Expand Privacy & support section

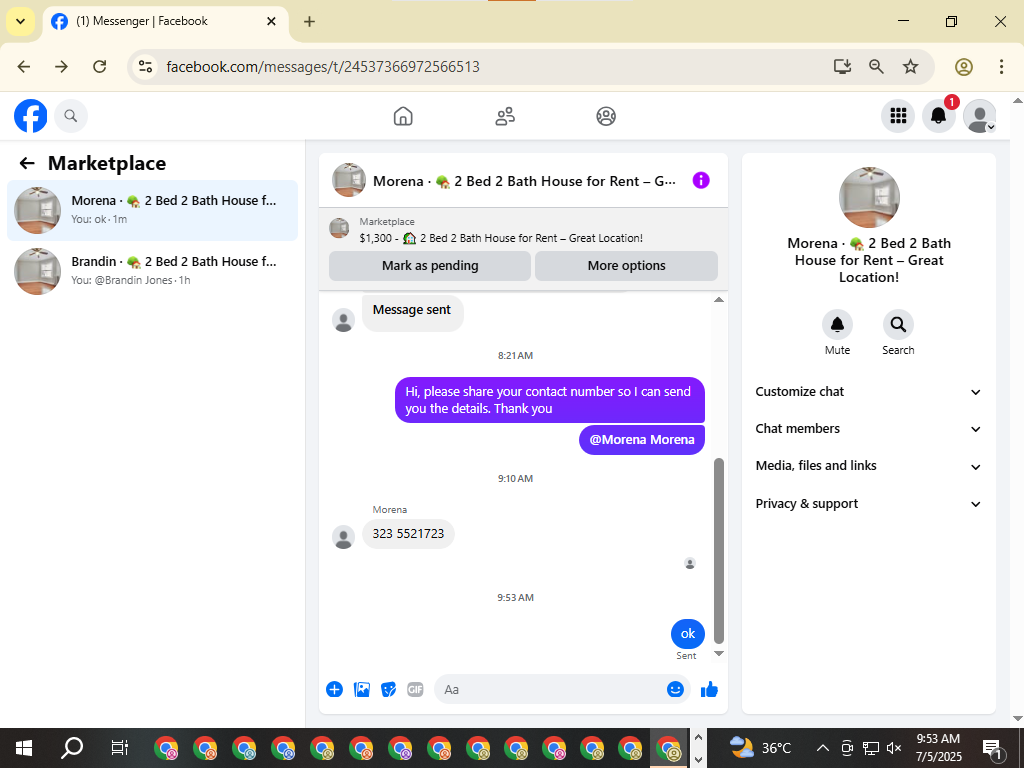tap(869, 504)
